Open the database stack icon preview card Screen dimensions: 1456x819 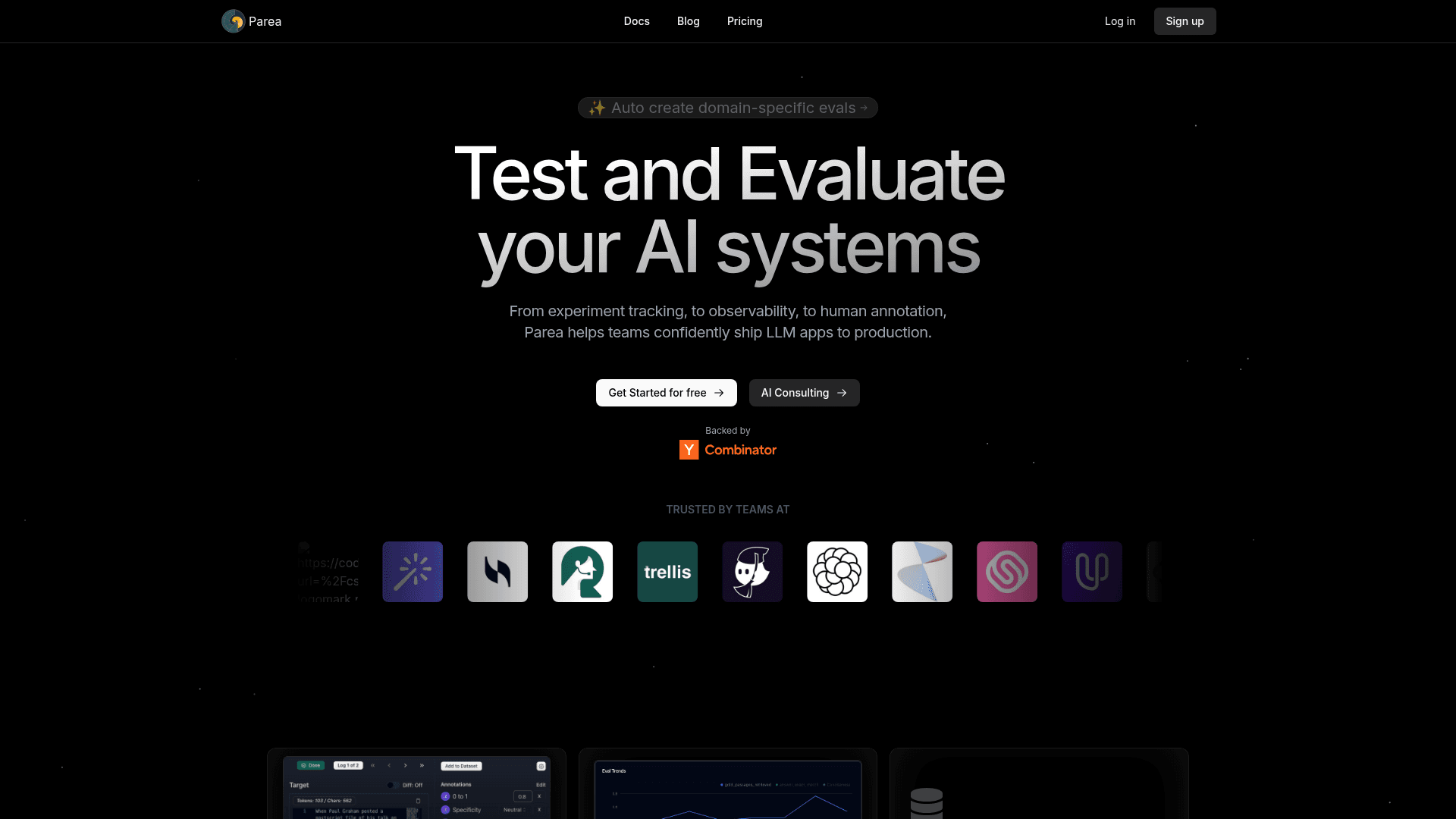pos(1039,784)
